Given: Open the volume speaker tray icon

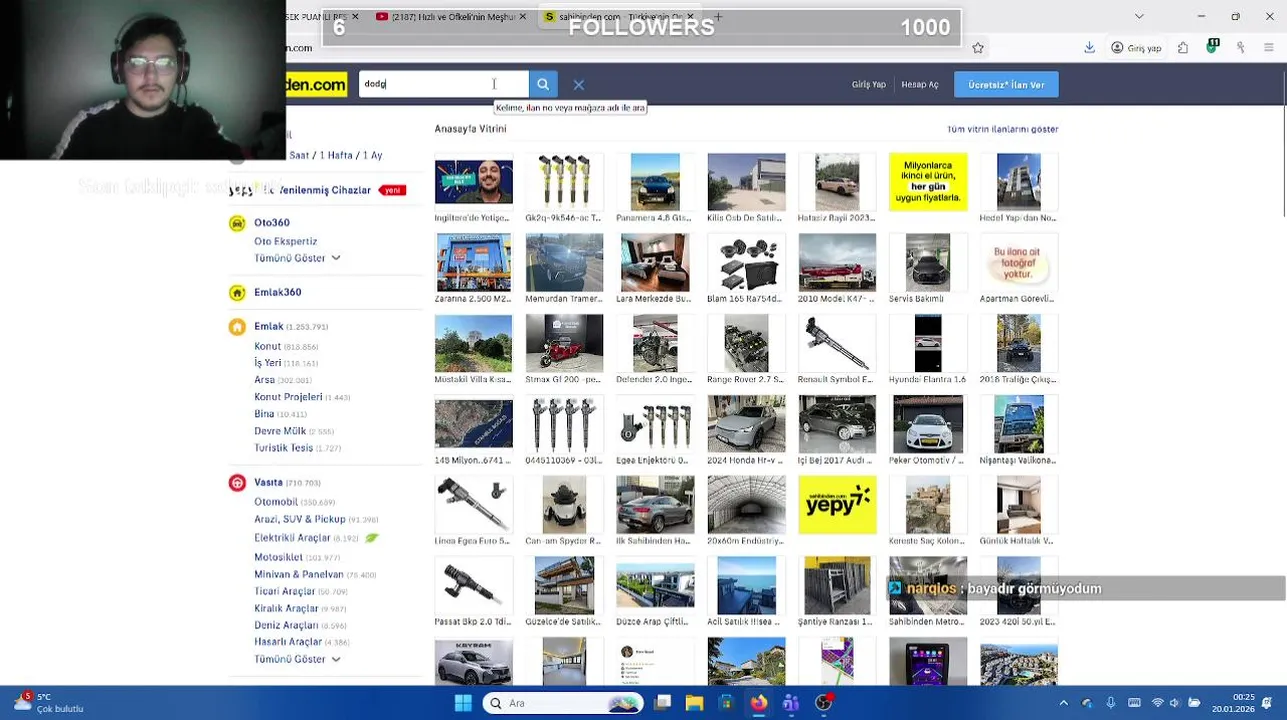Looking at the screenshot, I should tap(1176, 703).
